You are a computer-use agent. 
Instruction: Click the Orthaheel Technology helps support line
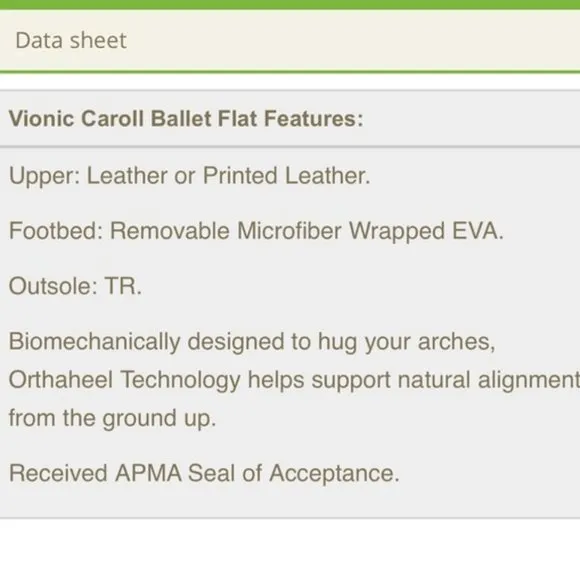(294, 380)
